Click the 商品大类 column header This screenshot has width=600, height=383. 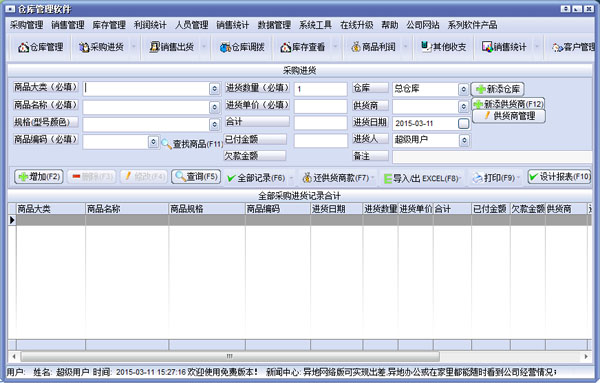pos(51,209)
